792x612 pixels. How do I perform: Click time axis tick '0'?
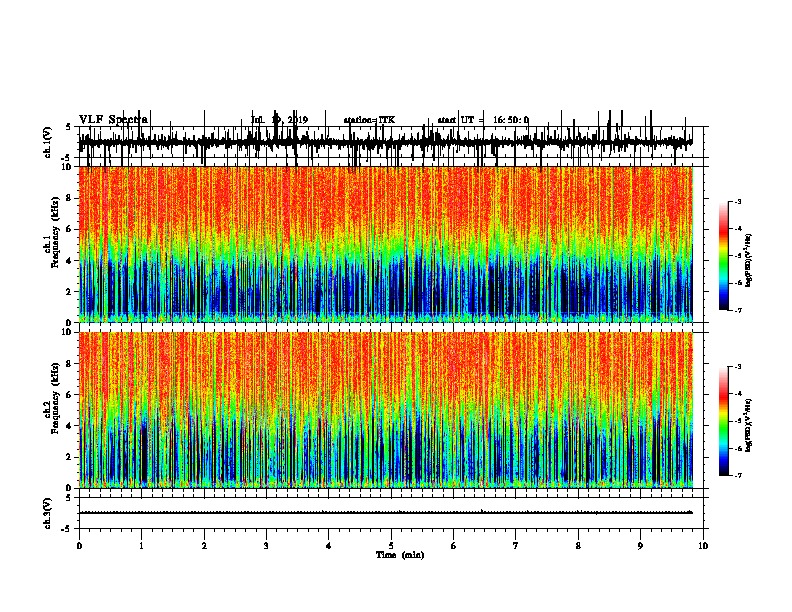79,546
